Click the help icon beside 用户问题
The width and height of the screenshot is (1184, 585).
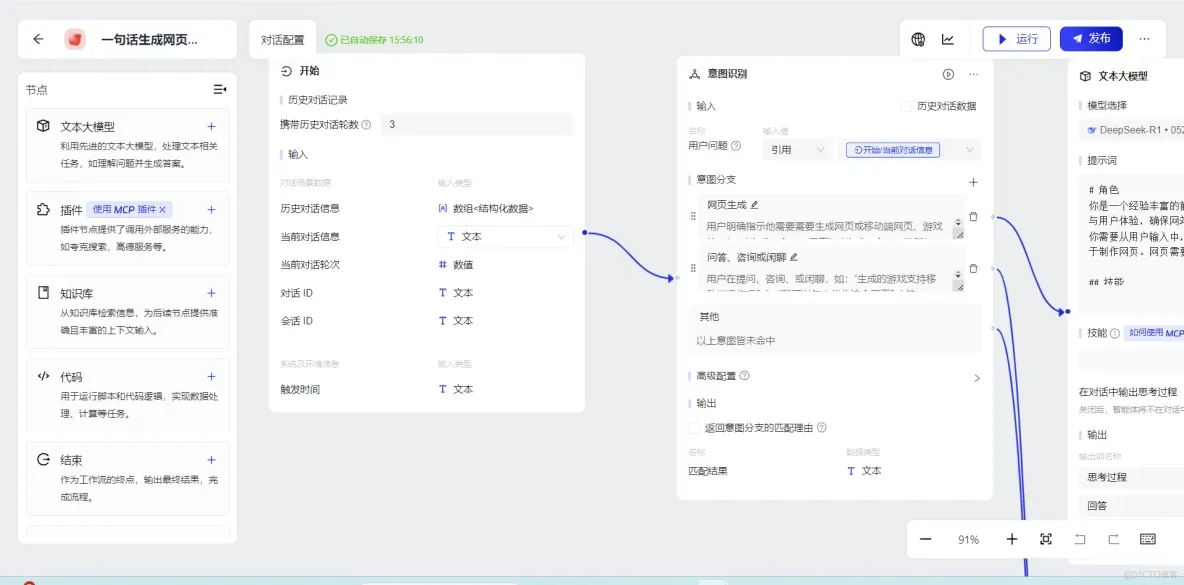click(736, 146)
